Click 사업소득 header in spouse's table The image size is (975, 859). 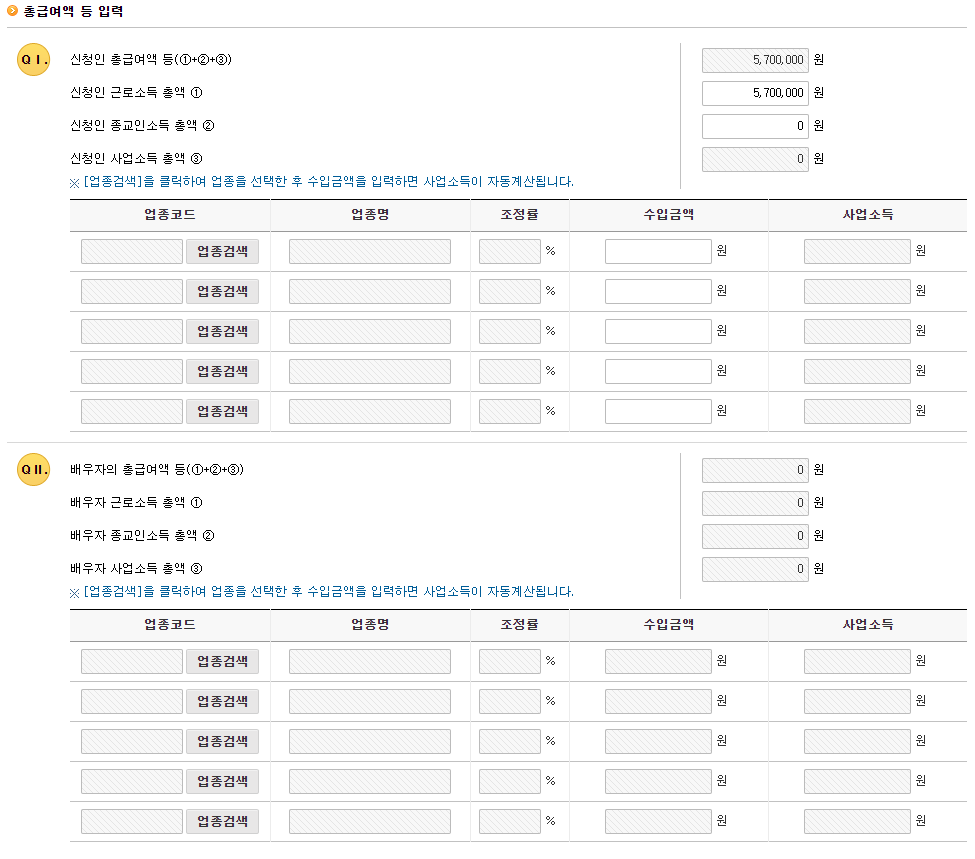click(867, 625)
